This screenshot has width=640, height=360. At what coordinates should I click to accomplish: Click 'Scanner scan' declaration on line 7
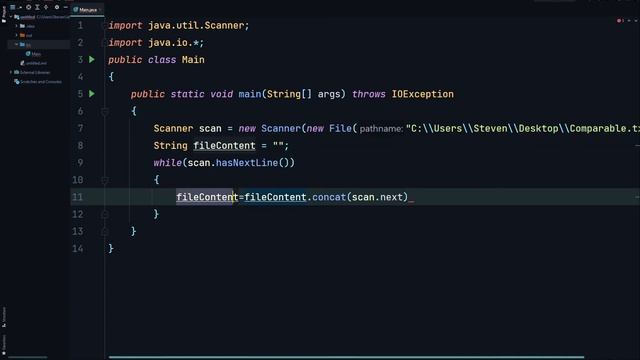tap(187, 128)
